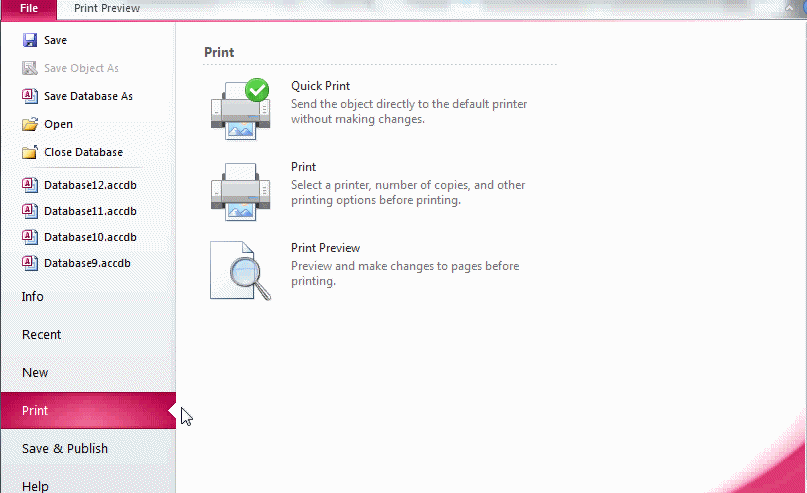This screenshot has width=807, height=493.
Task: Click the Print printer icon
Action: coord(240,188)
